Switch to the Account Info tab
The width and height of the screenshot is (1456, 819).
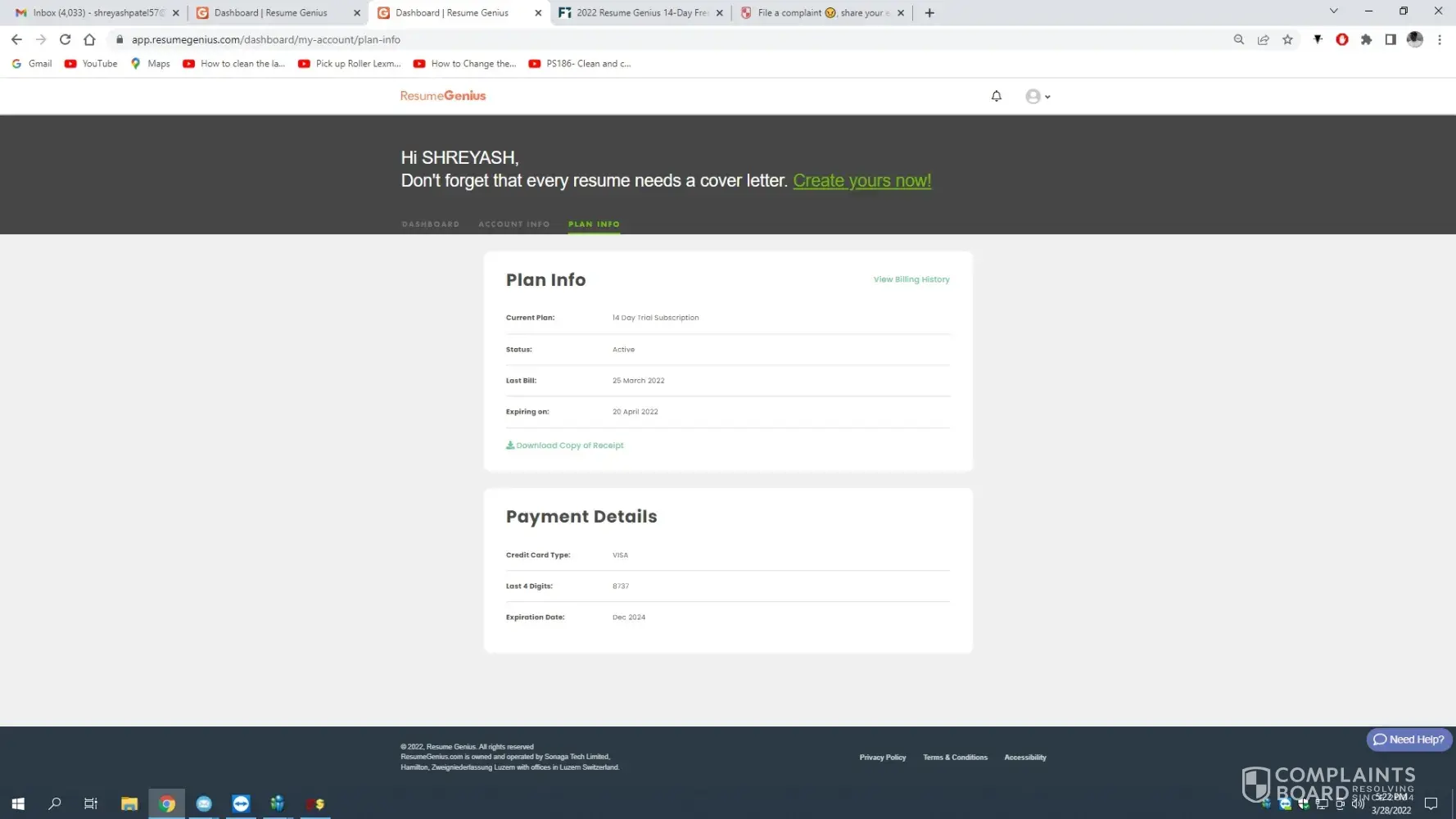pyautogui.click(x=513, y=224)
